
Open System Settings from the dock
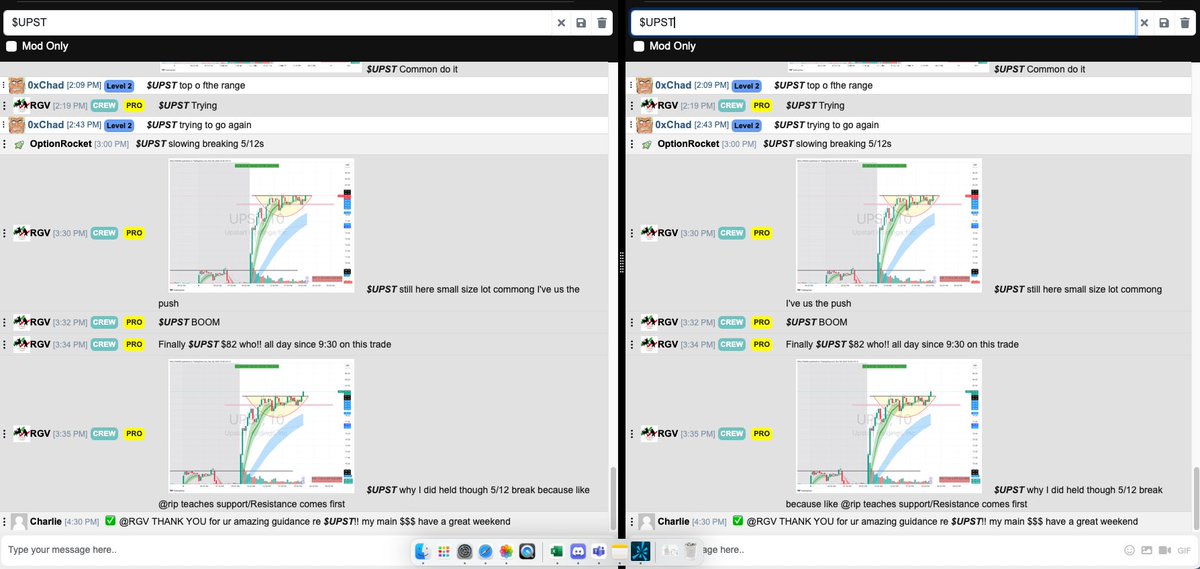coord(465,551)
